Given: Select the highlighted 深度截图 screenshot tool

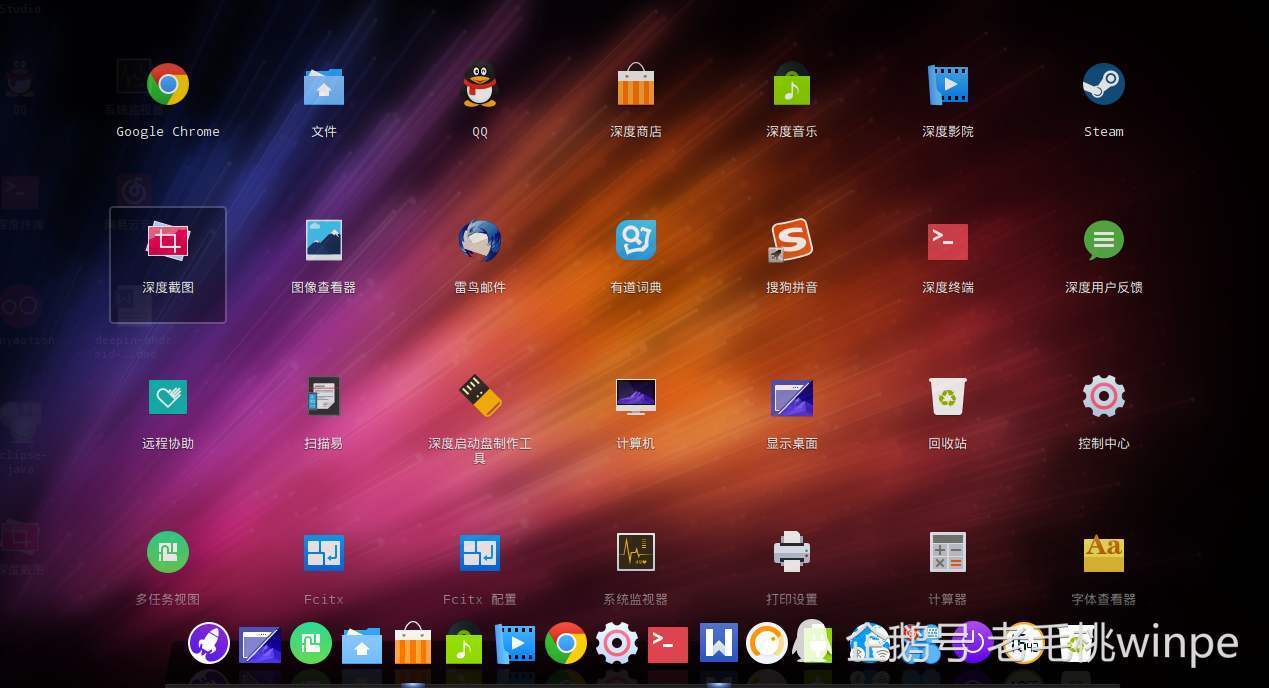Looking at the screenshot, I should coord(168,242).
